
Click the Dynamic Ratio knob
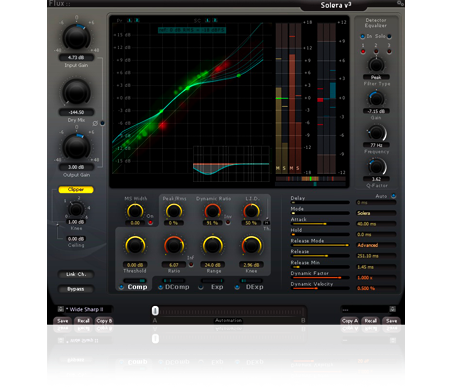[x=212, y=211]
